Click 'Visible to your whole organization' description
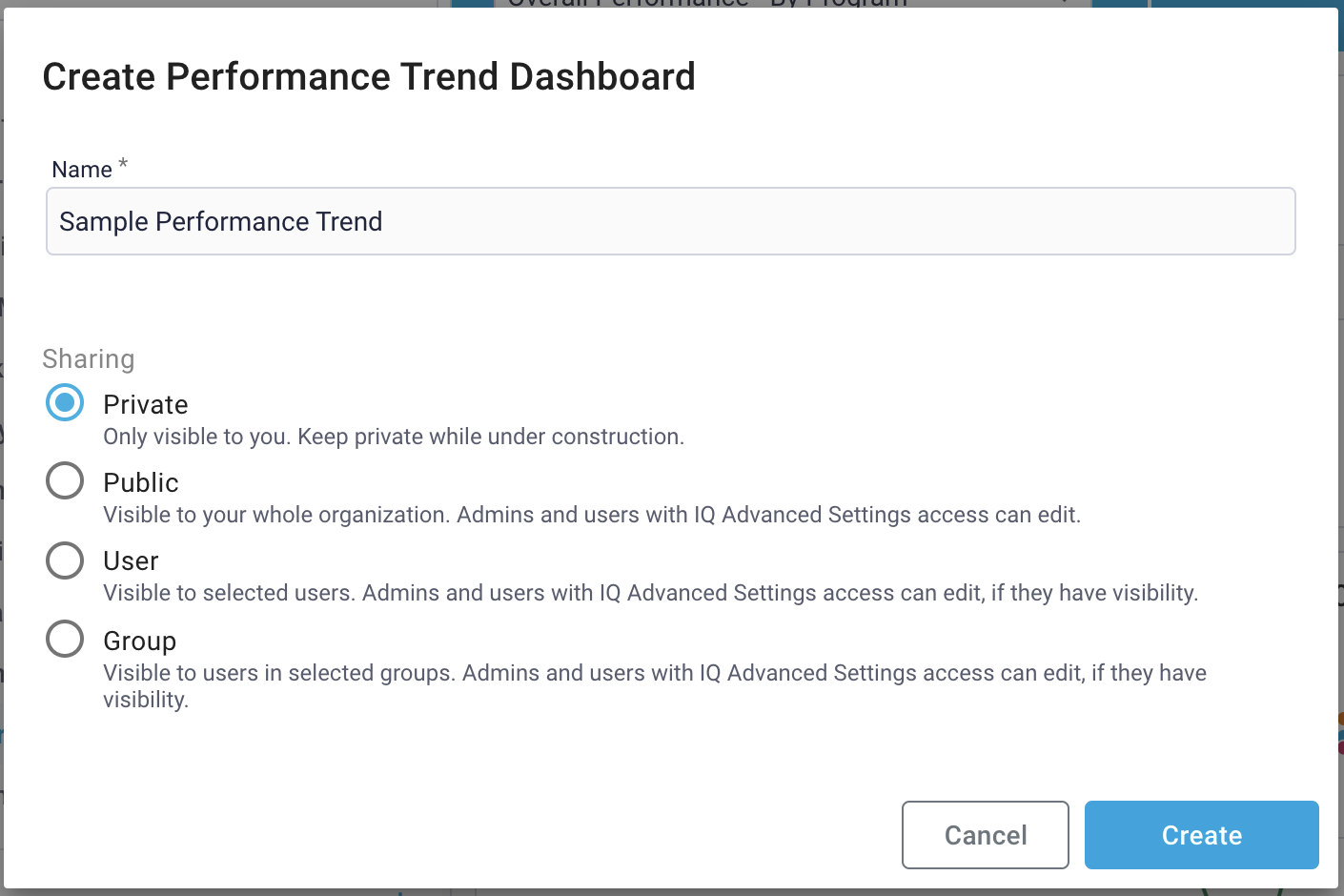Image resolution: width=1344 pixels, height=896 pixels. tap(591, 515)
